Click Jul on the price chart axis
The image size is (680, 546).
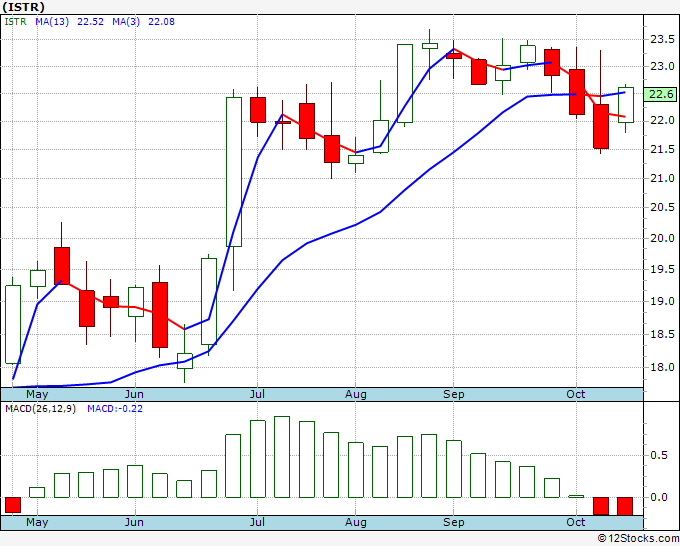coord(257,394)
